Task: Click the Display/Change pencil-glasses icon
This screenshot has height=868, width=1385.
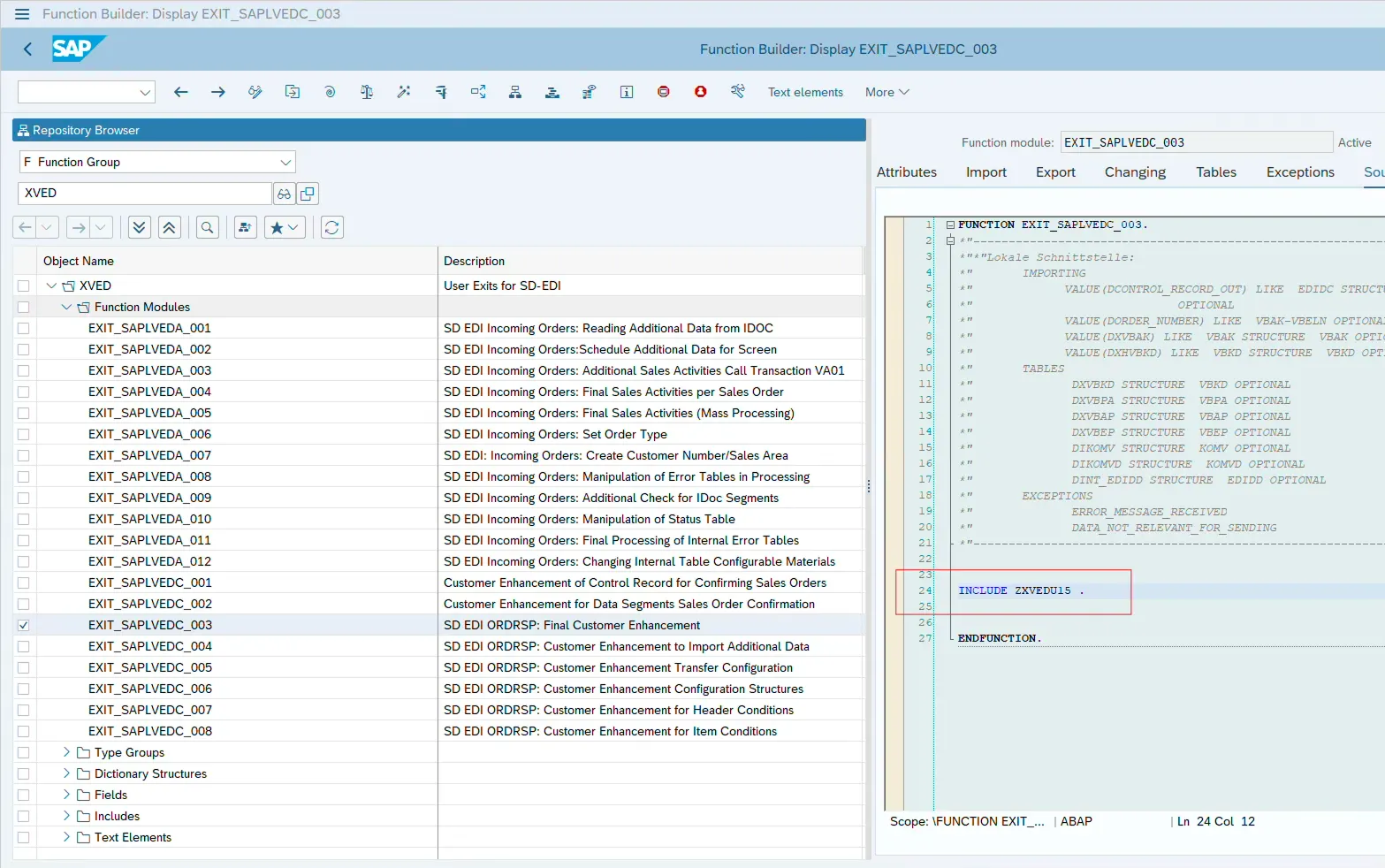Action: [255, 92]
